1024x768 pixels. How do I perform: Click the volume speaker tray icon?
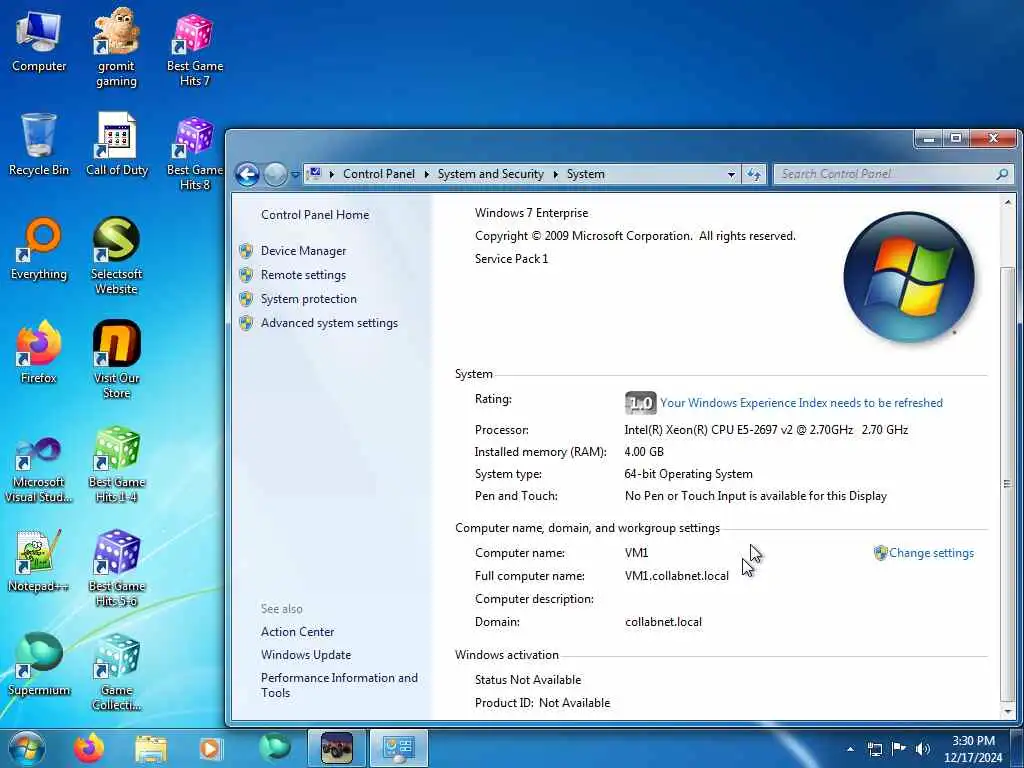(922, 749)
